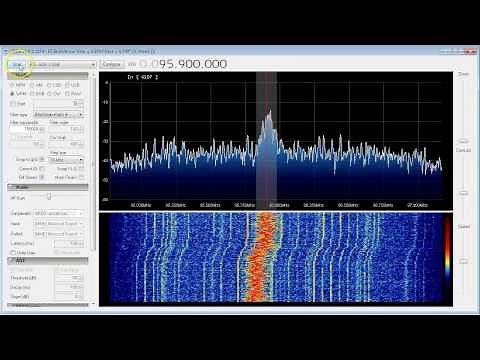Click the left panel's vertical scrollbar
Screen dimensions: 480x360
click(x=93, y=164)
